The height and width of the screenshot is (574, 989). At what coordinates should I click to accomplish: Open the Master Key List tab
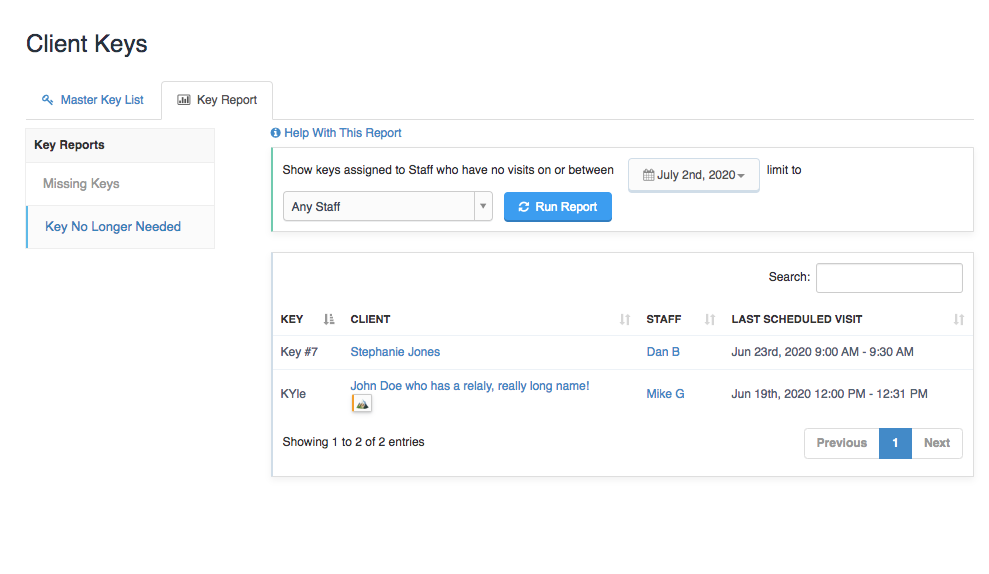[93, 100]
